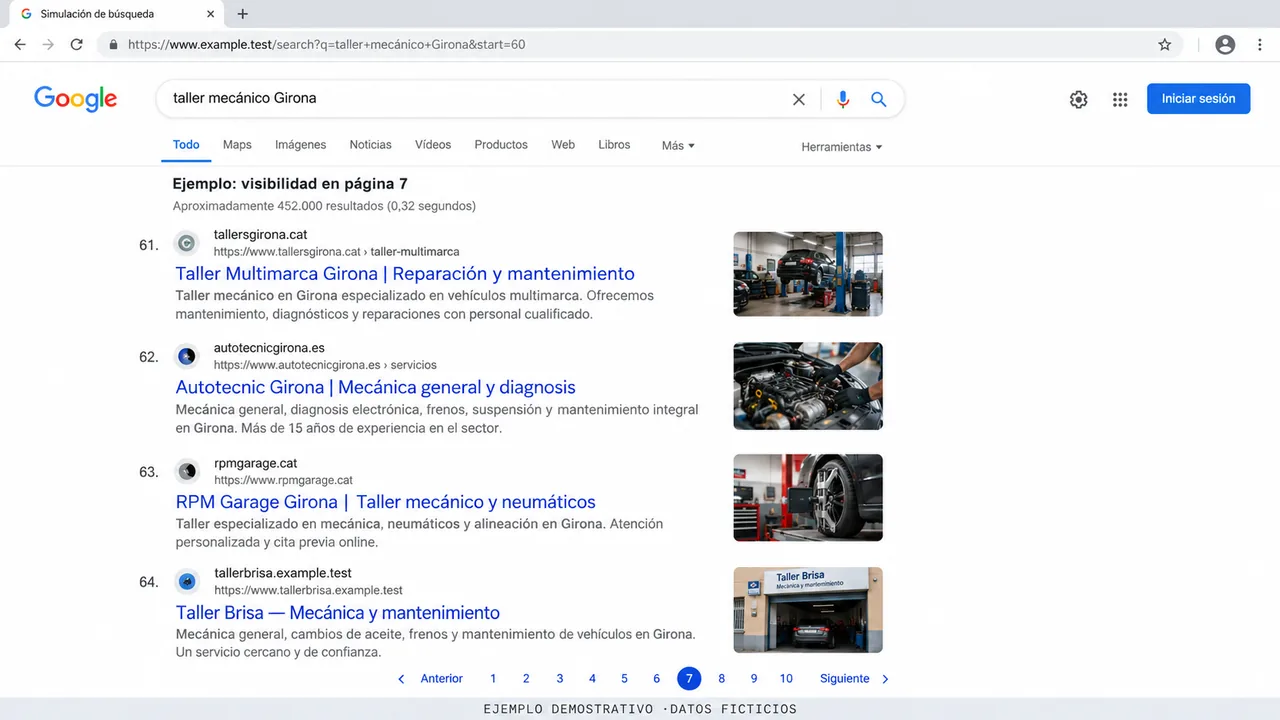The height and width of the screenshot is (720, 1280).
Task: Open search settings gear icon
Action: [x=1078, y=99]
